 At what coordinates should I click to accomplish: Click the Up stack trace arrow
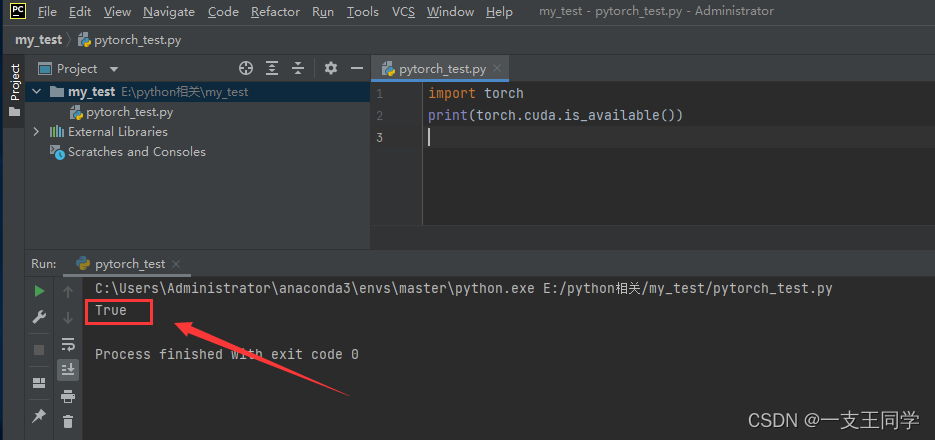pyautogui.click(x=68, y=292)
